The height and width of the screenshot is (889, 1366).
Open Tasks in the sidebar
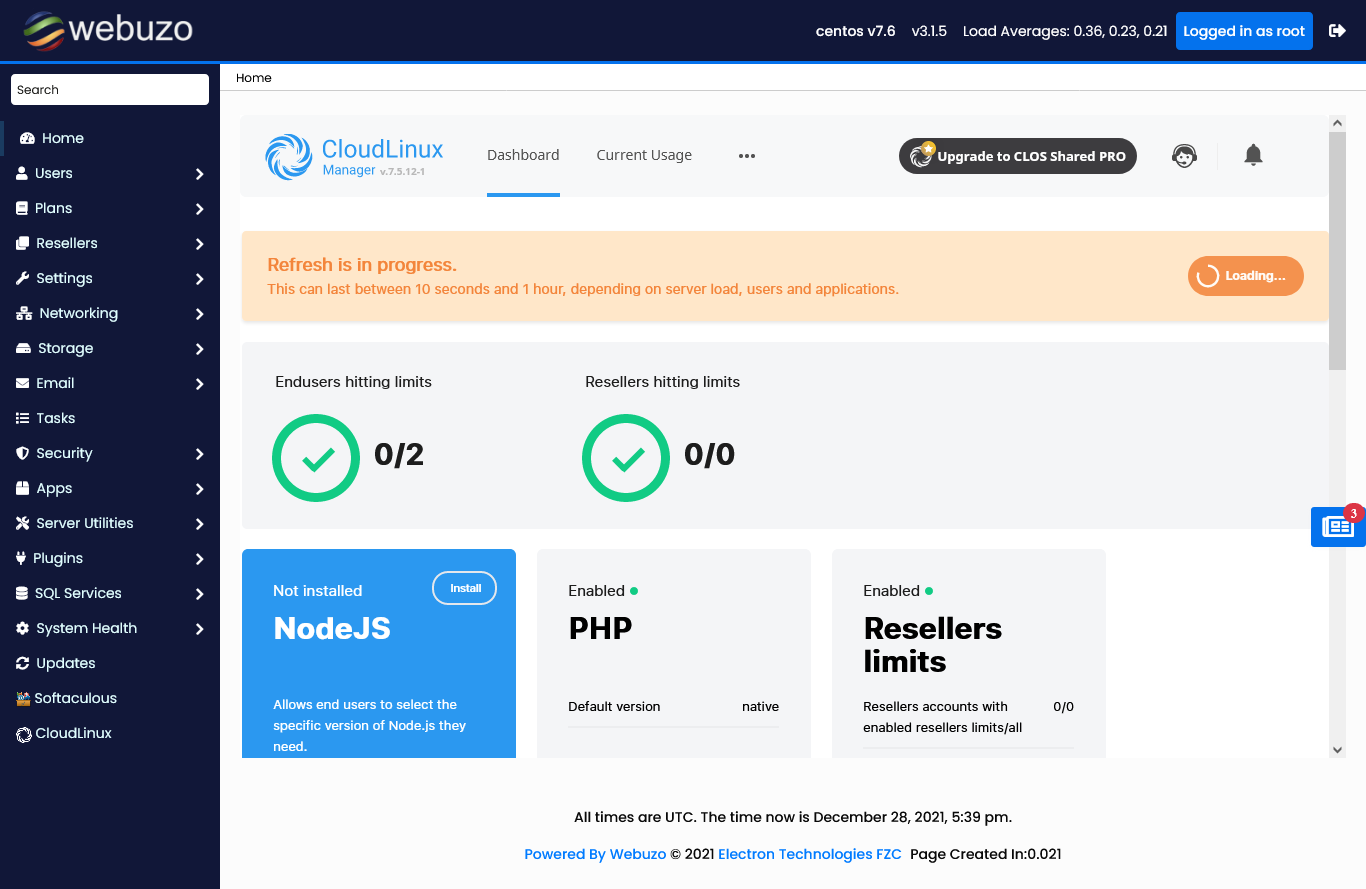[x=55, y=418]
